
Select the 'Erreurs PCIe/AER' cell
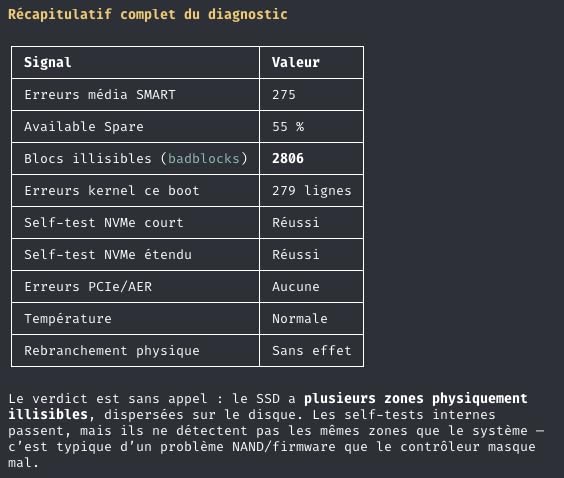tap(136, 287)
